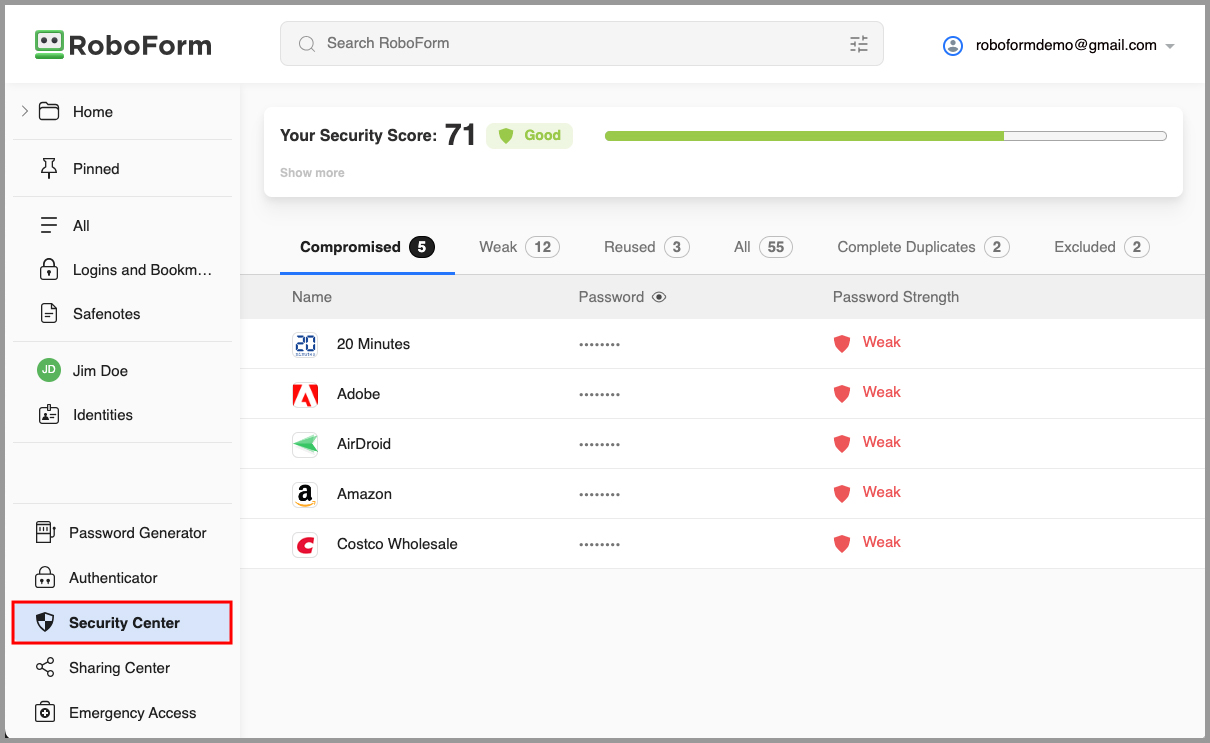Open the Security Center
This screenshot has height=743, width=1210.
[122, 622]
